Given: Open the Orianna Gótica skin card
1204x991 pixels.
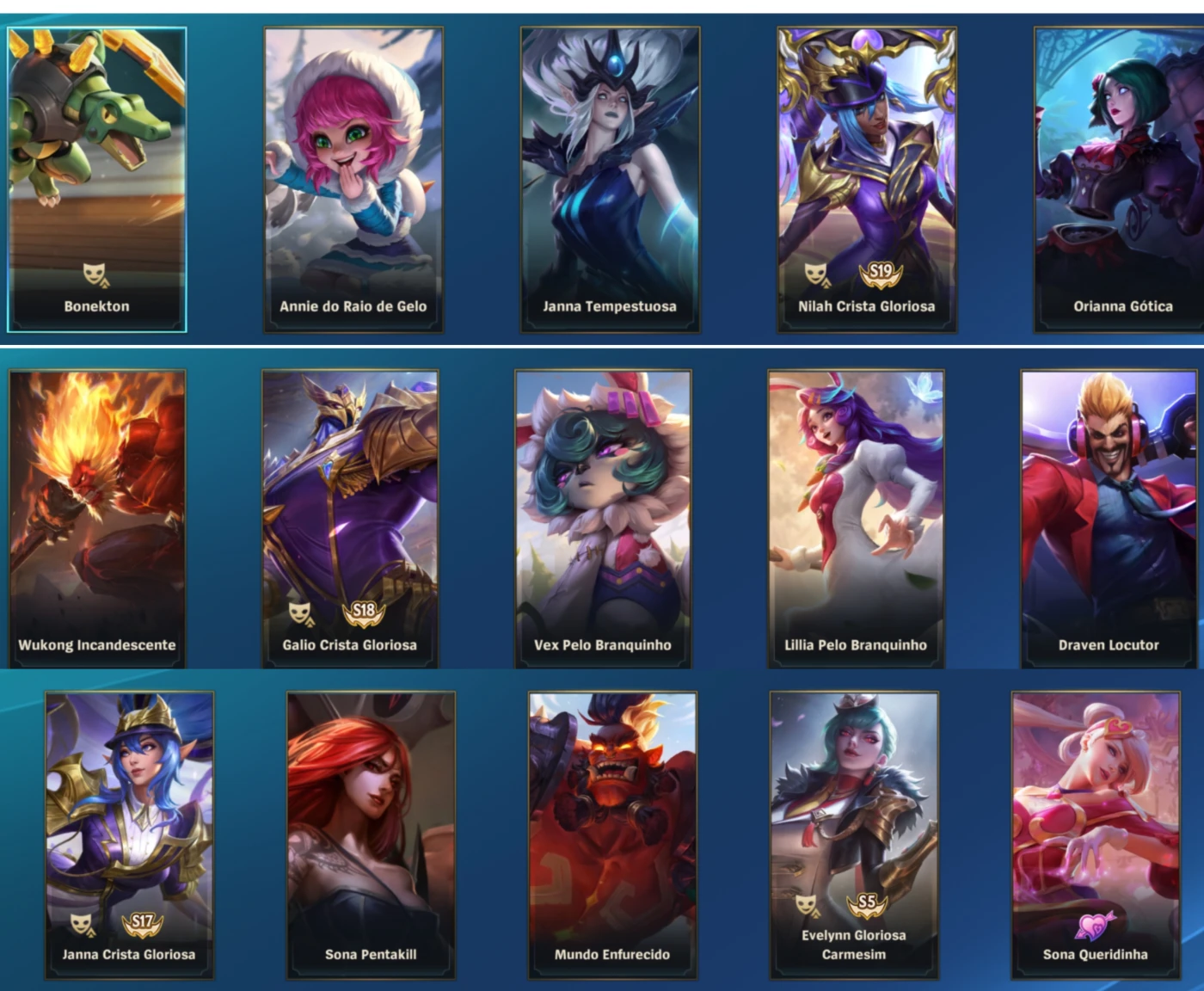Looking at the screenshot, I should coord(1119,180).
